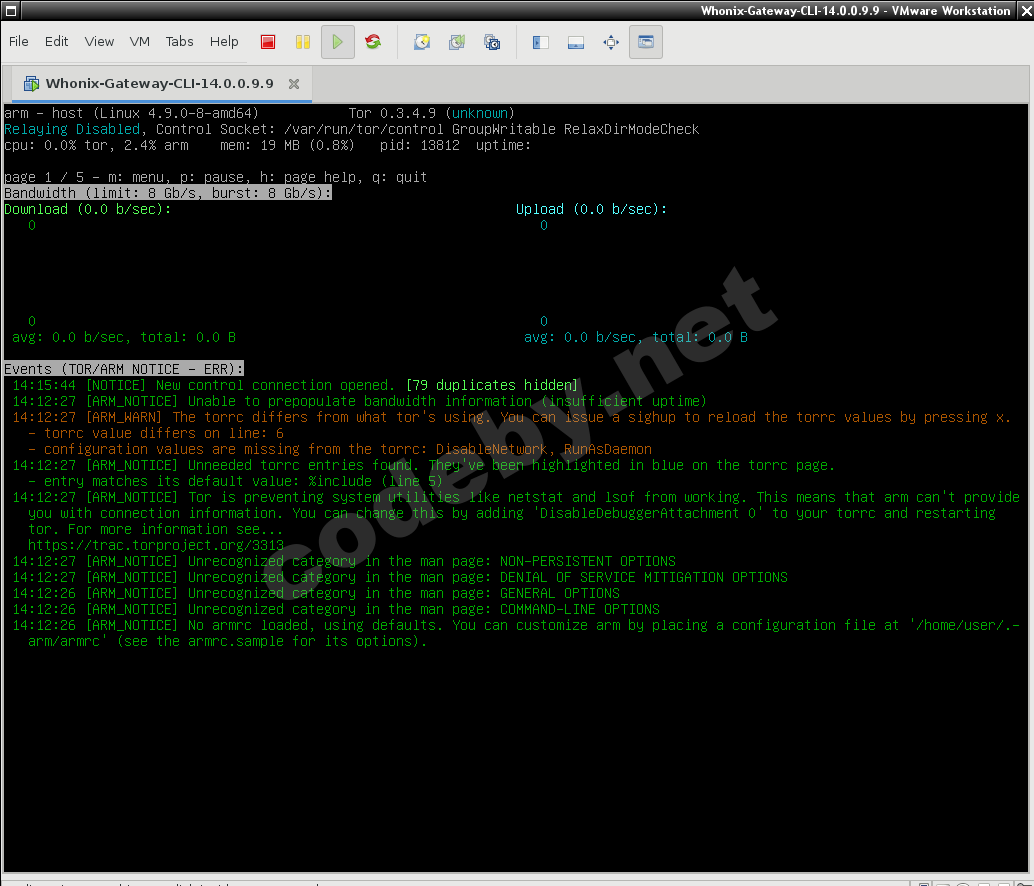Click the window menu icon in title bar

11,11
